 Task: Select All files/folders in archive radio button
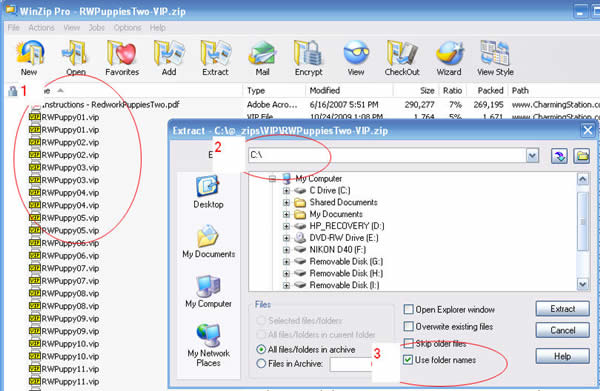point(261,349)
